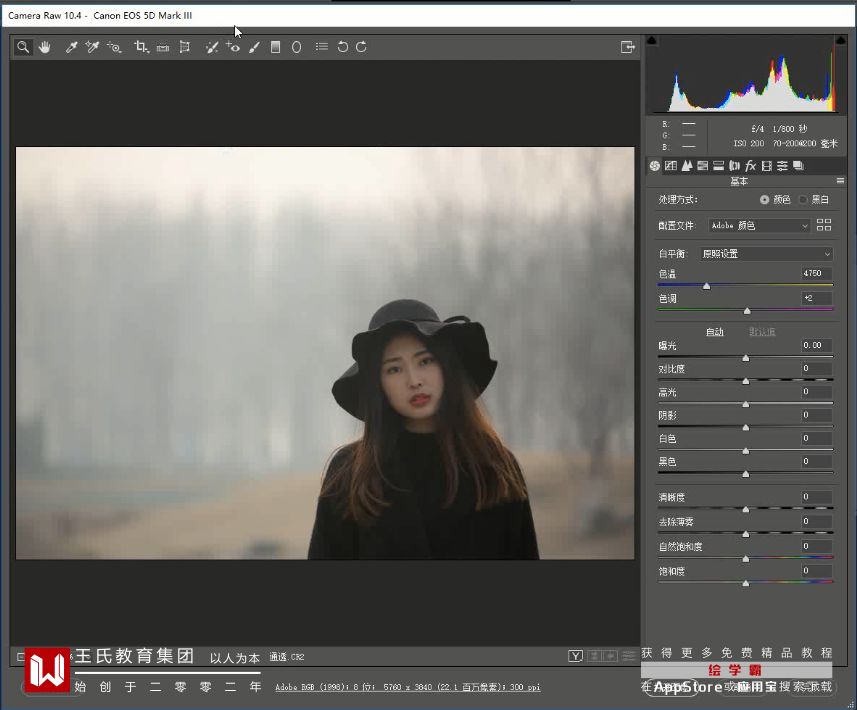857x710 pixels.
Task: Select 颜色 (Color) treatment radio button
Action: coord(765,199)
